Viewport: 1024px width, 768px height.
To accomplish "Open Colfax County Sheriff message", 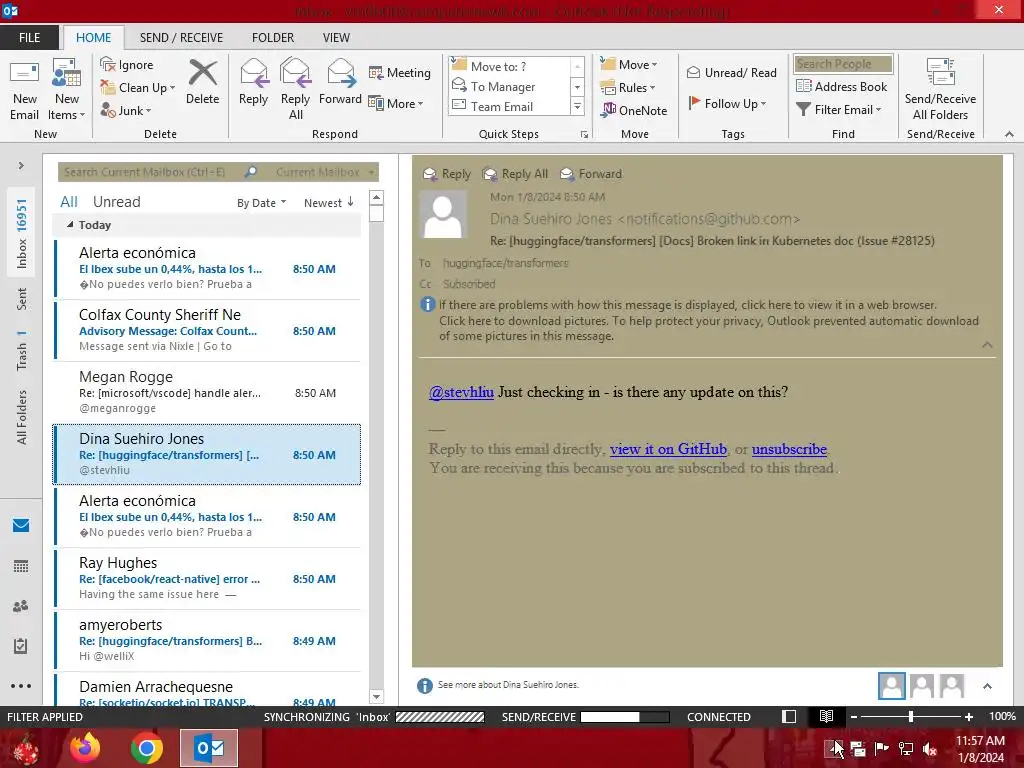I will [x=207, y=330].
